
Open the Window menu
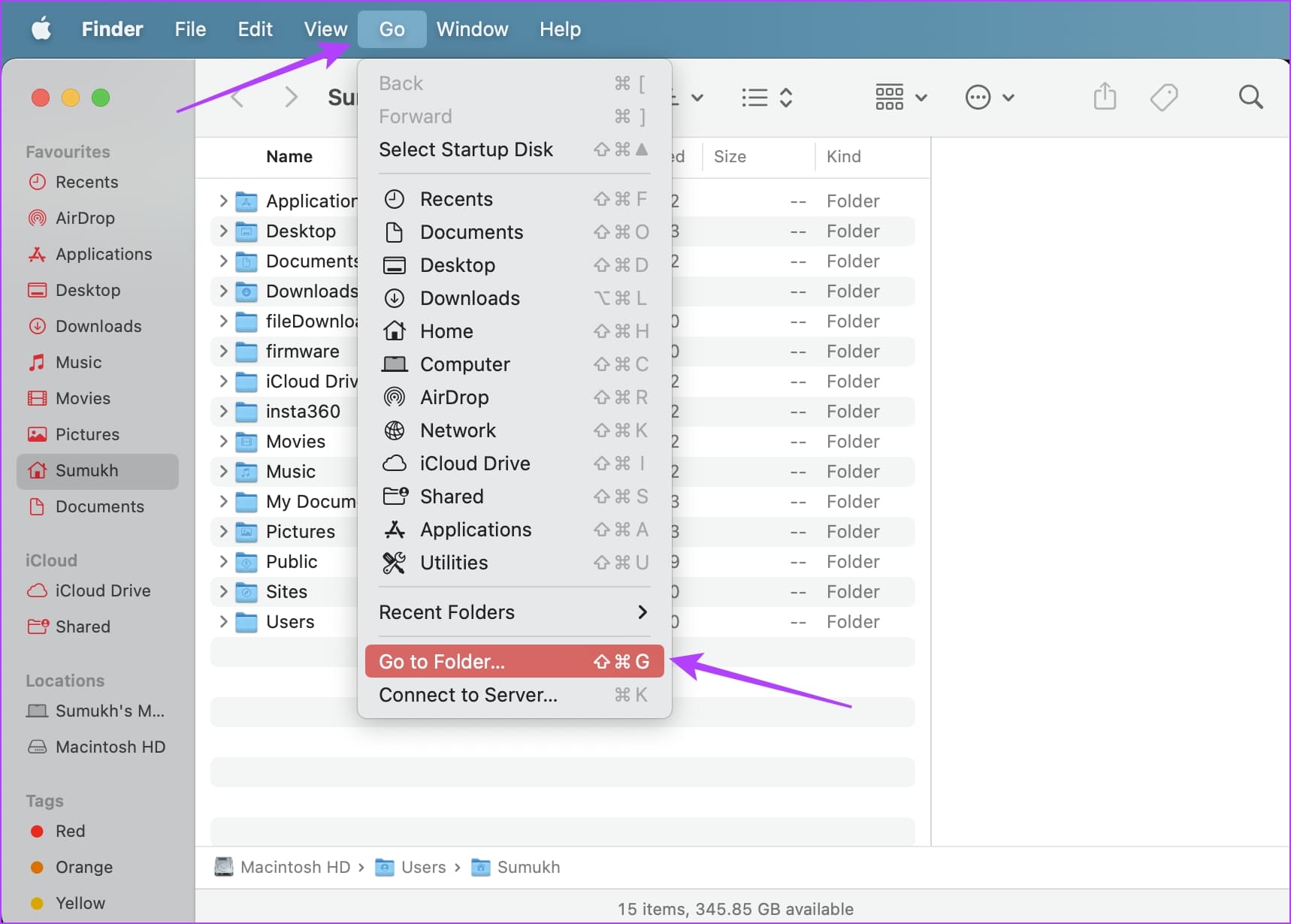[x=472, y=29]
